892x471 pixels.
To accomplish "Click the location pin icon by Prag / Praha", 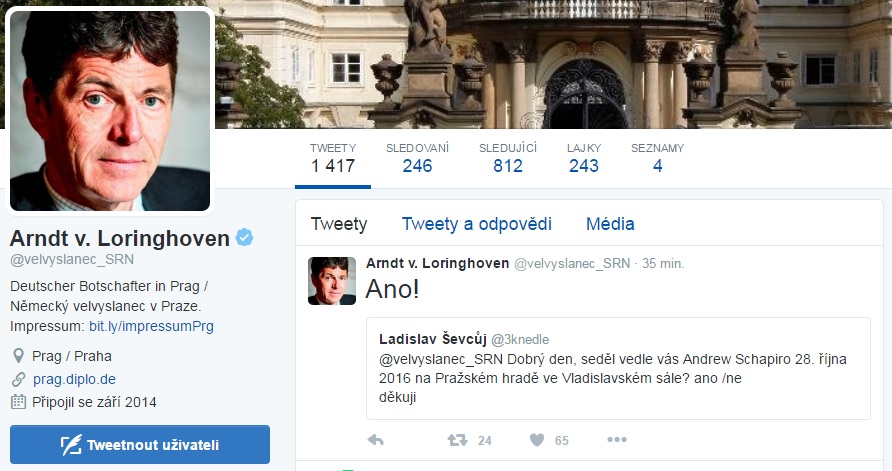I will 18,356.
